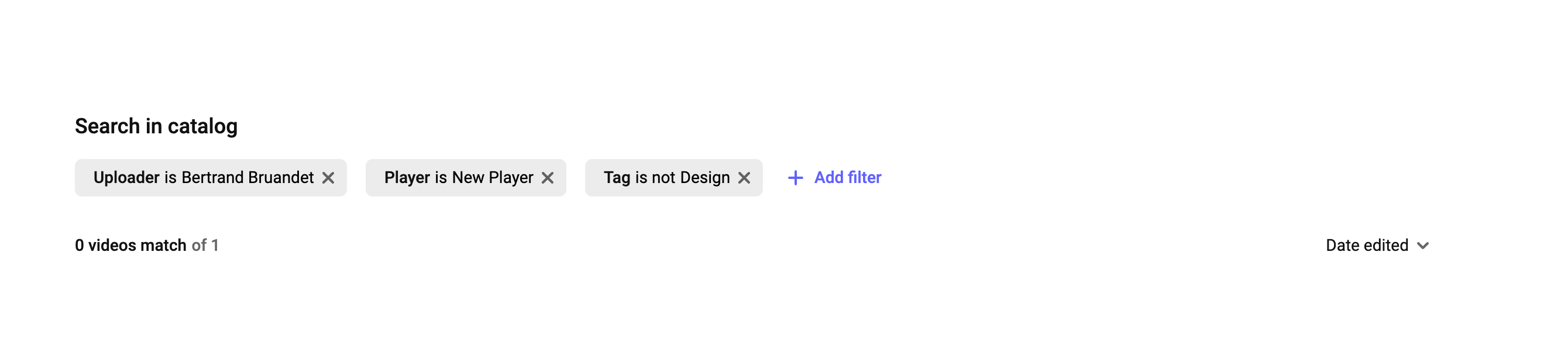Click the 0 videos match text
This screenshot has width=1568, height=338.
(130, 246)
